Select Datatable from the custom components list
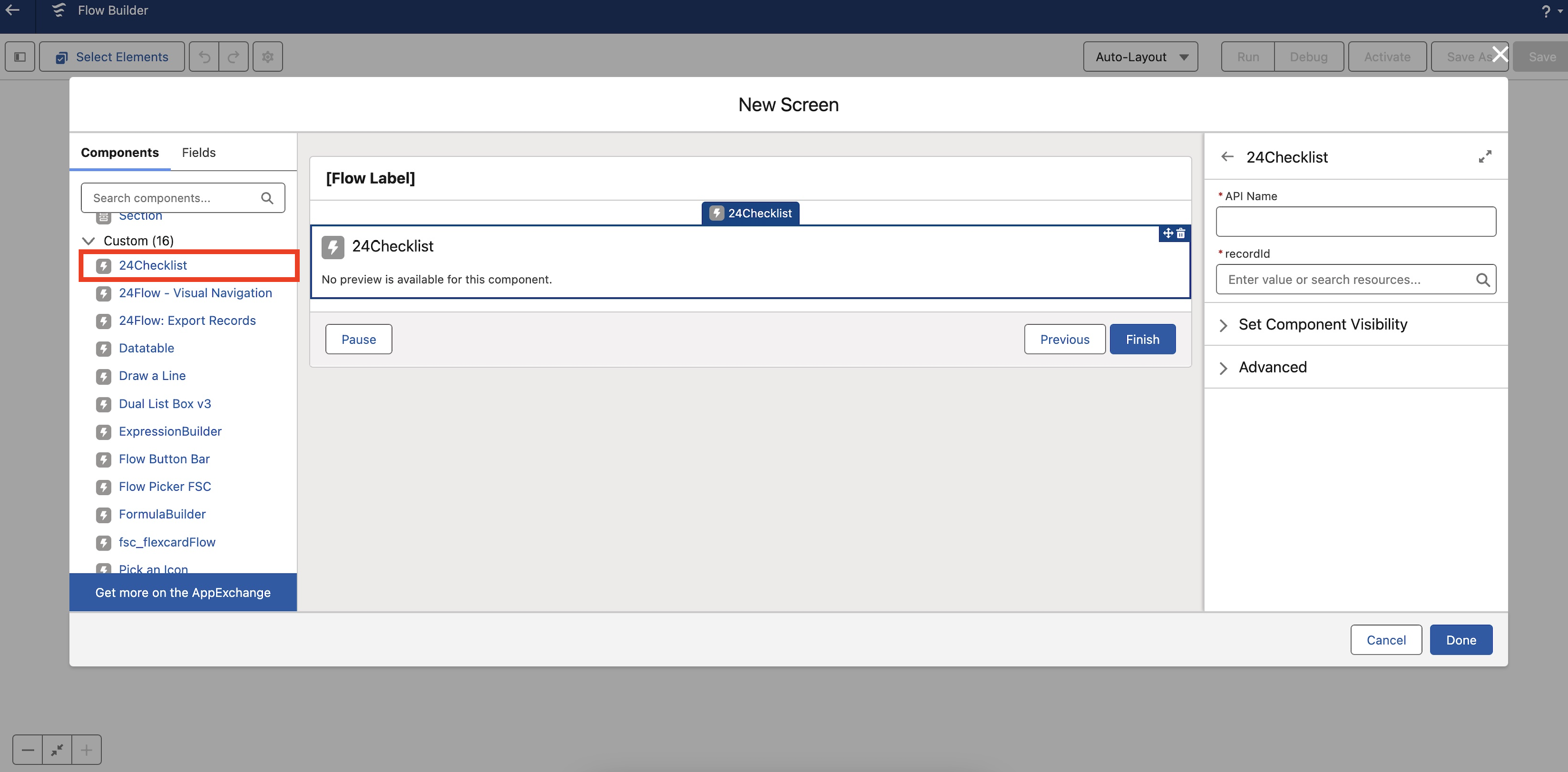The image size is (1568, 772). tap(146, 348)
